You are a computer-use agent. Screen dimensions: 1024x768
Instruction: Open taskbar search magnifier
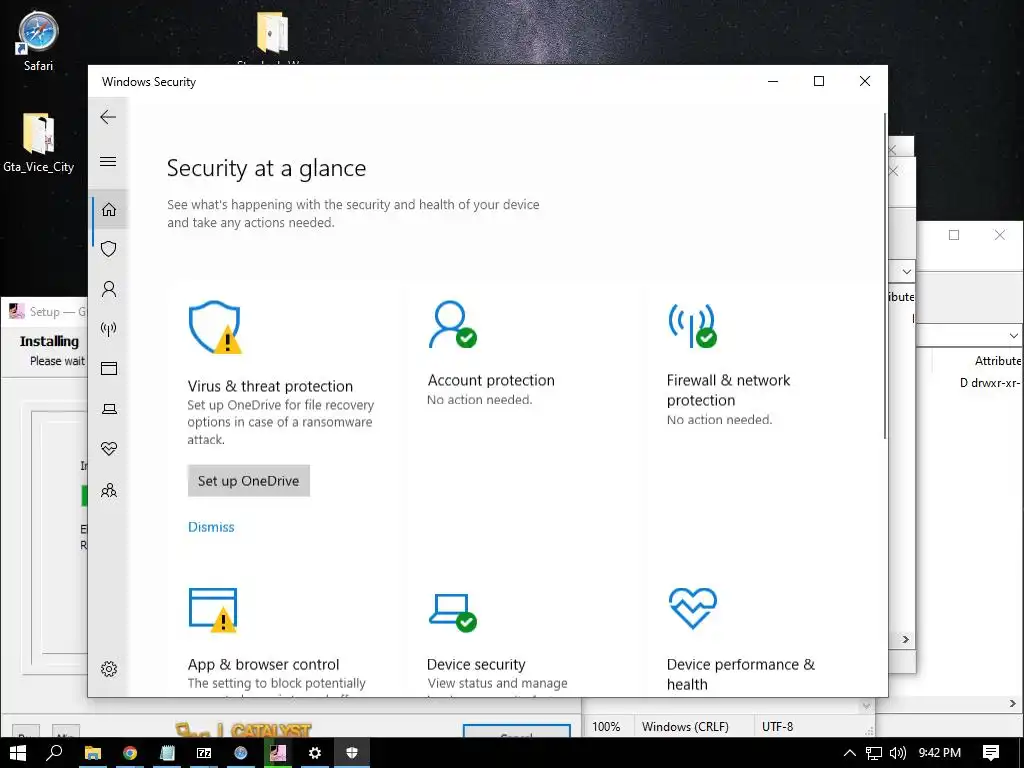55,752
